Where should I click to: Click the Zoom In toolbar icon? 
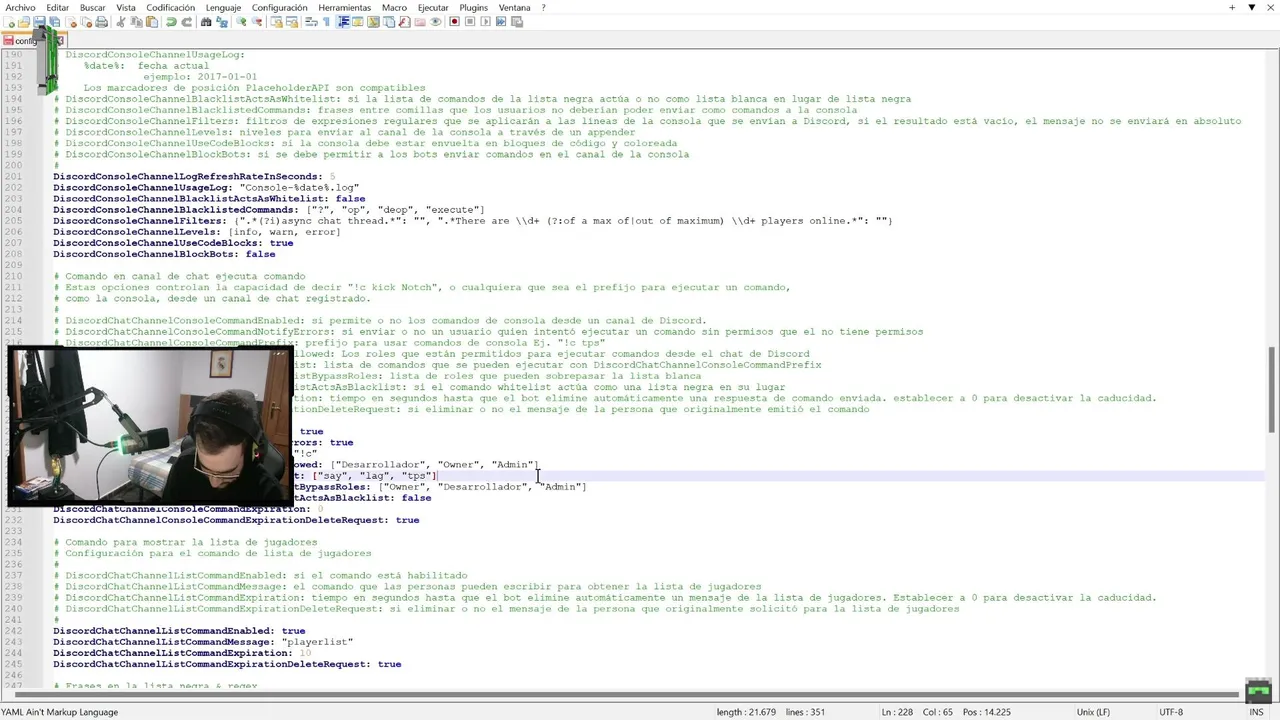[x=241, y=21]
